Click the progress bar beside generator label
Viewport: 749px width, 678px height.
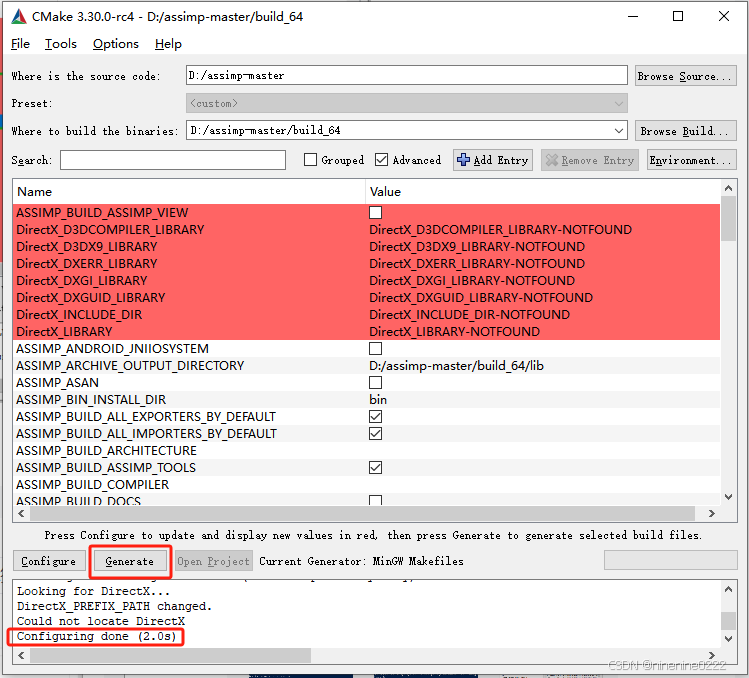tap(670, 560)
